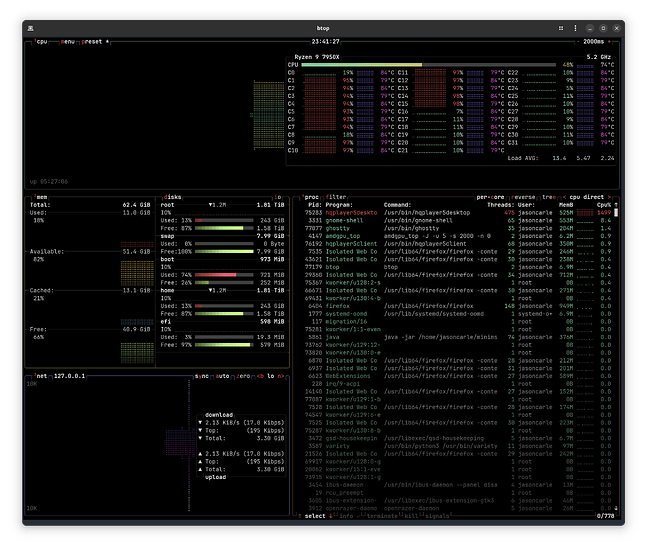Click swap Free 100% bar
Viewport: 646px width, 550px height.
(224, 251)
